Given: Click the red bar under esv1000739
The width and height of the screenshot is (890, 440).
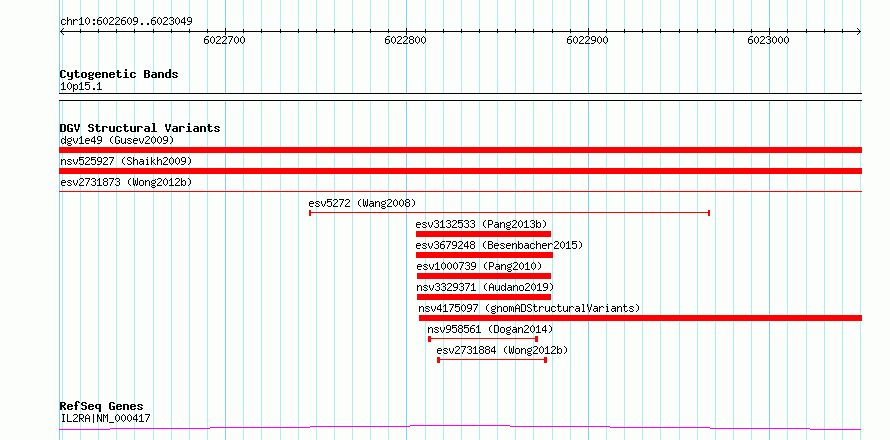Looking at the screenshot, I should click(x=484, y=276).
